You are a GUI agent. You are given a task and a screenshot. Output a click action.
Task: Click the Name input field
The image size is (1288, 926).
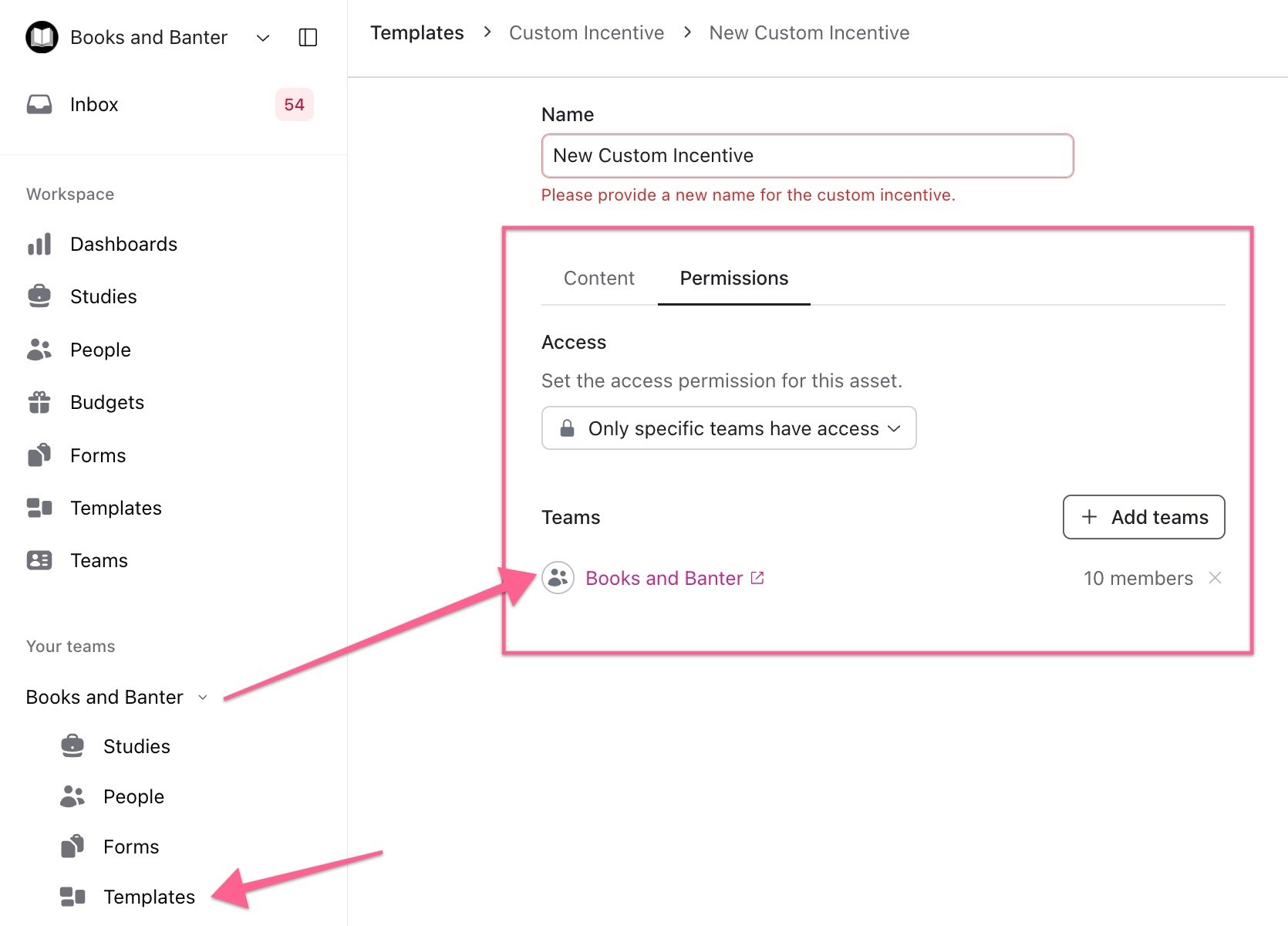(807, 156)
